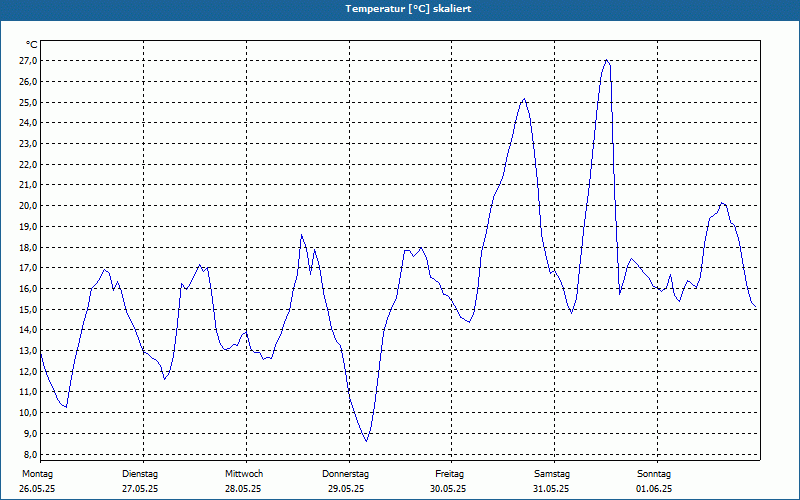Click the 27 °C peak on Samstag

[606, 60]
